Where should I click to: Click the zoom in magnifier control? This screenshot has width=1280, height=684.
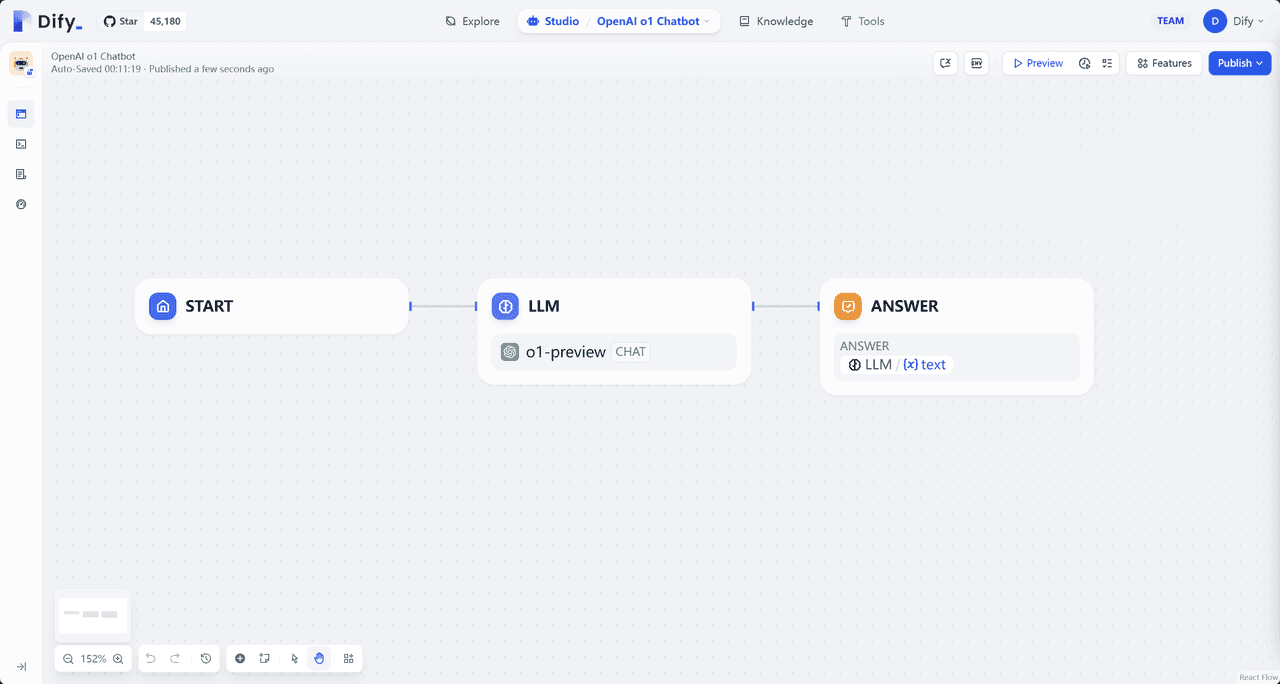pyautogui.click(x=118, y=658)
